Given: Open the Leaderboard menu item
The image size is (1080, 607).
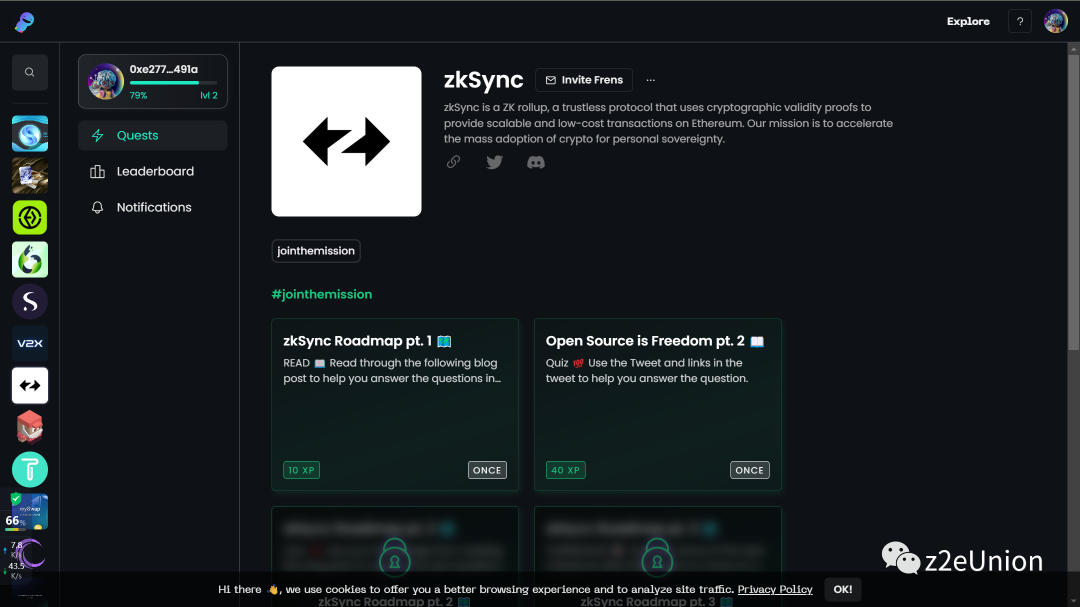Looking at the screenshot, I should point(153,171).
